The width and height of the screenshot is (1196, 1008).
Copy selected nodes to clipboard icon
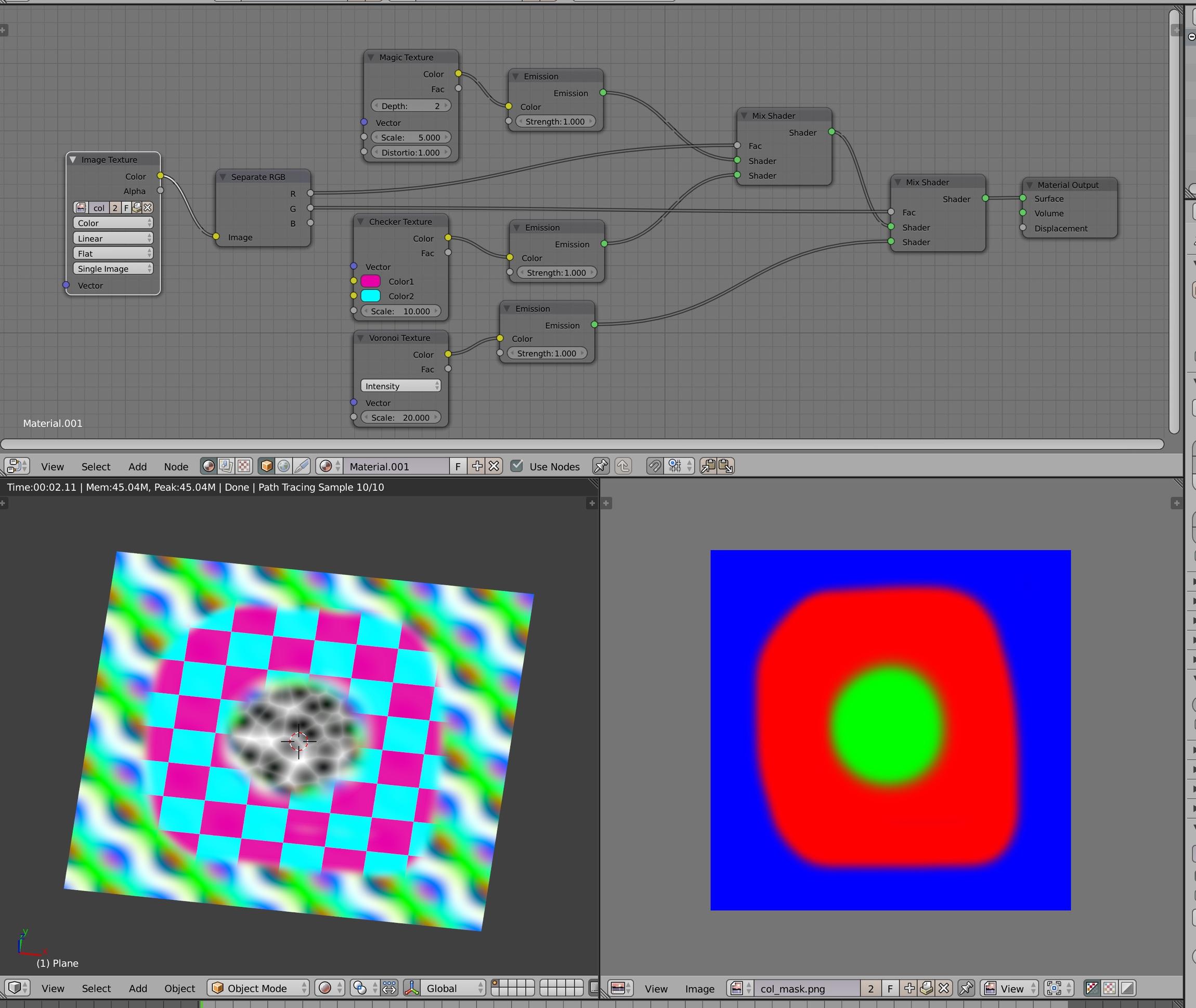click(x=709, y=466)
